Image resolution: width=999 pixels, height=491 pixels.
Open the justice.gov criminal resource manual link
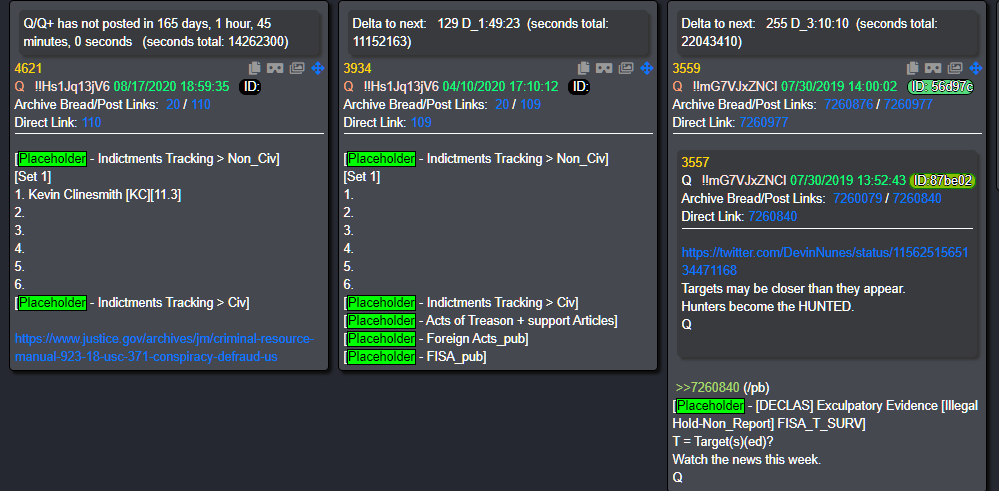tap(164, 348)
